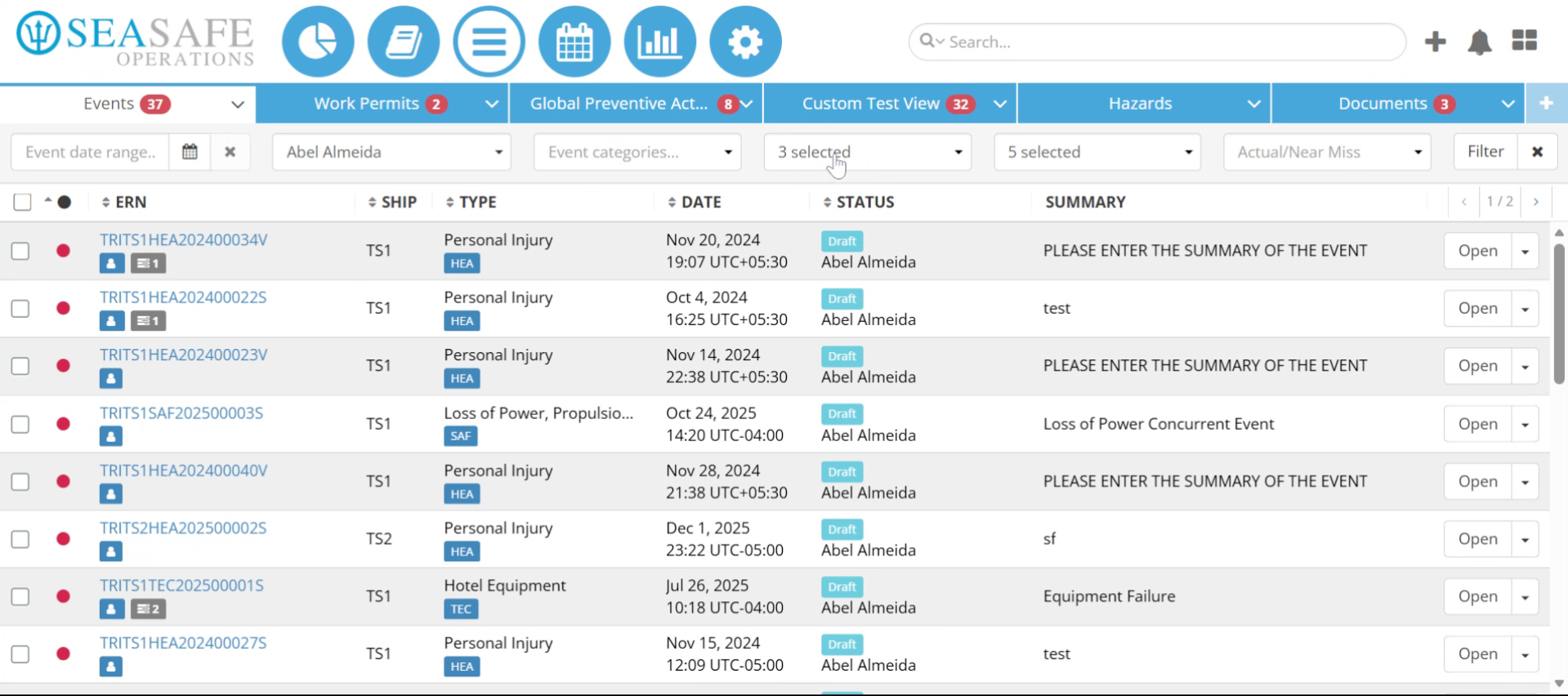Open the Event categories dropdown
The image size is (1568, 696).
(637, 152)
